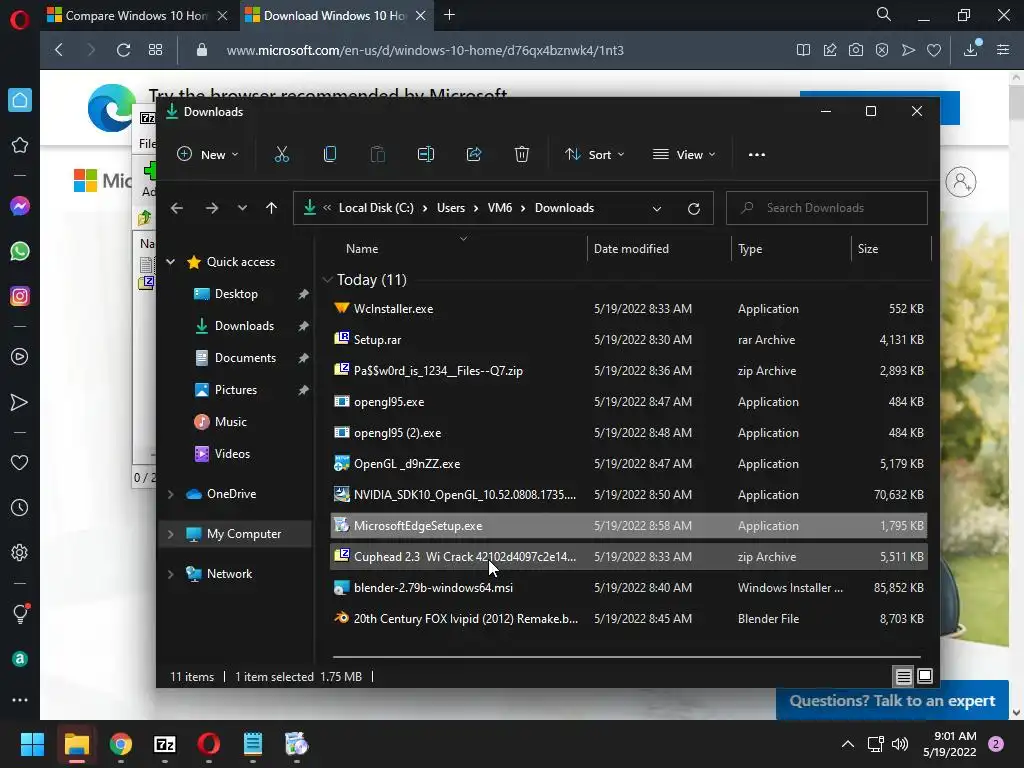Open the New item dropdown in Explorer

click(x=208, y=155)
